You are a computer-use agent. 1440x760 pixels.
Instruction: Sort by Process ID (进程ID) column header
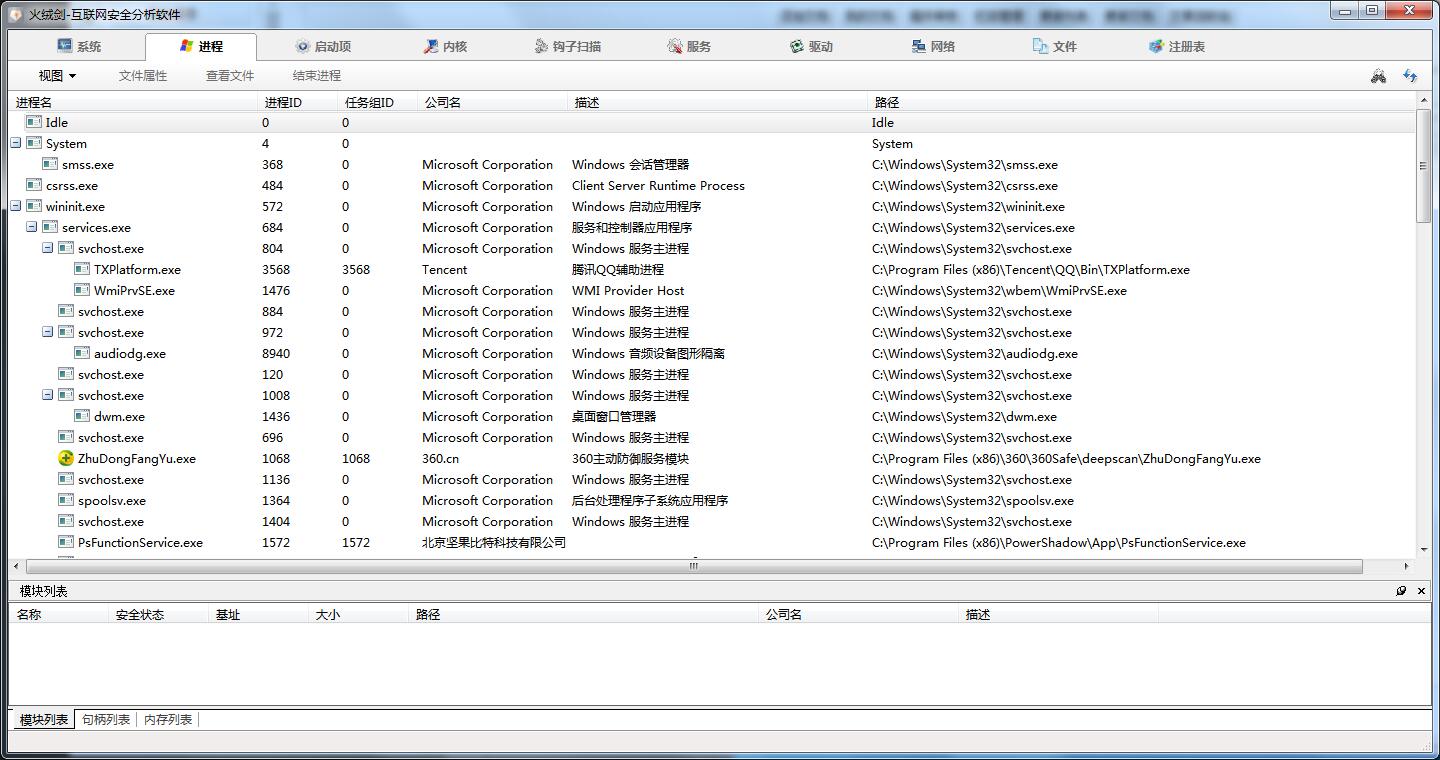[x=283, y=103]
